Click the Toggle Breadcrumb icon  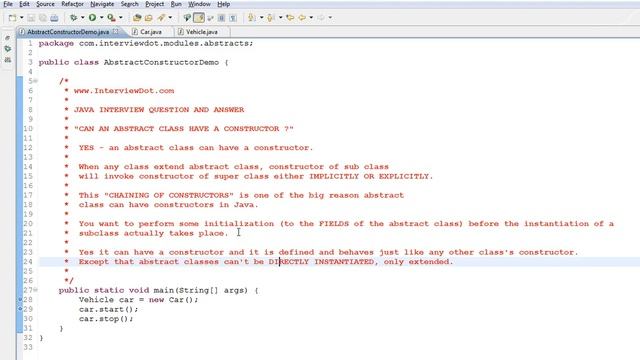click(187, 18)
